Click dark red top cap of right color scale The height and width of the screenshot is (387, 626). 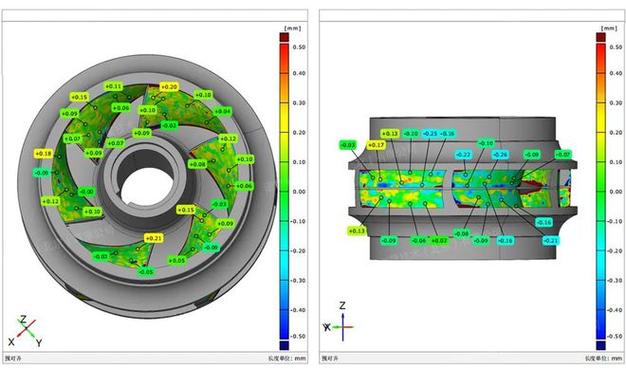[601, 37]
